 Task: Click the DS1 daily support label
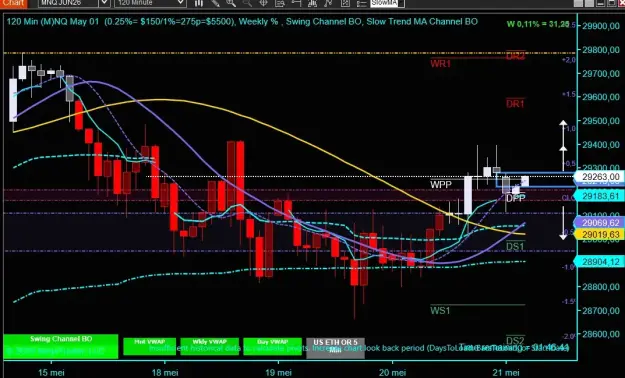tap(515, 246)
